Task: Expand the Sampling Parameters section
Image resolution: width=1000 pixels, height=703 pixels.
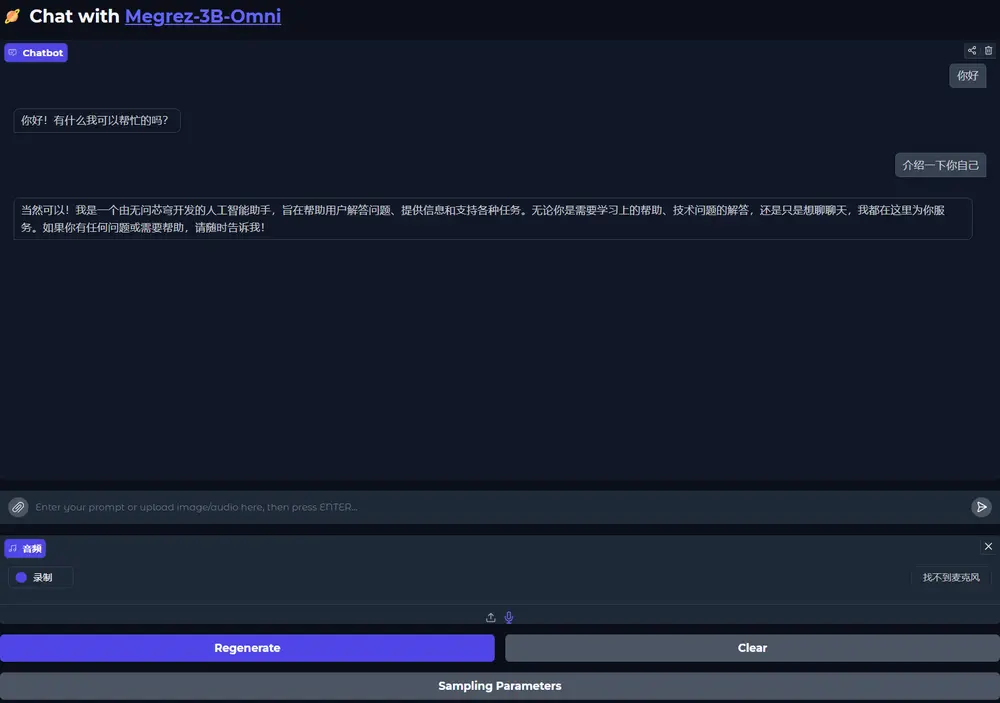Action: (x=500, y=686)
